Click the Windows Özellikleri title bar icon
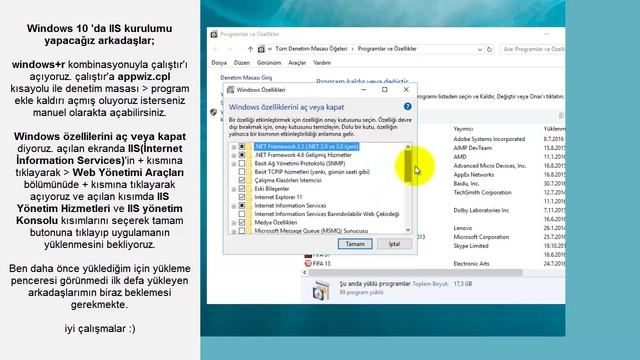Screen dimensions: 640x360 coord(231,90)
